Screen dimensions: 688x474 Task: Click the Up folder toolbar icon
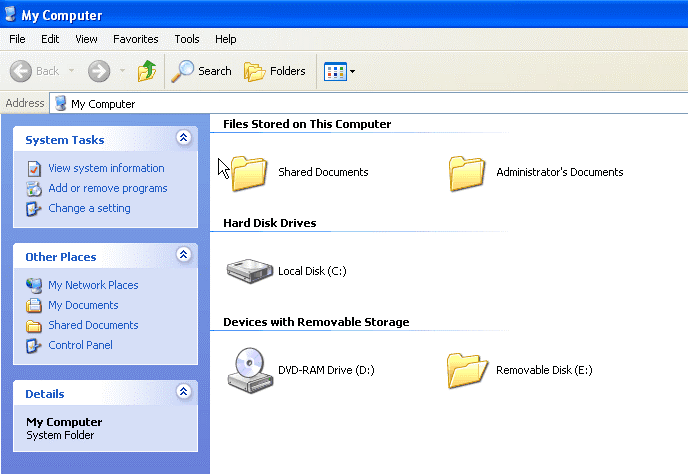tap(147, 71)
